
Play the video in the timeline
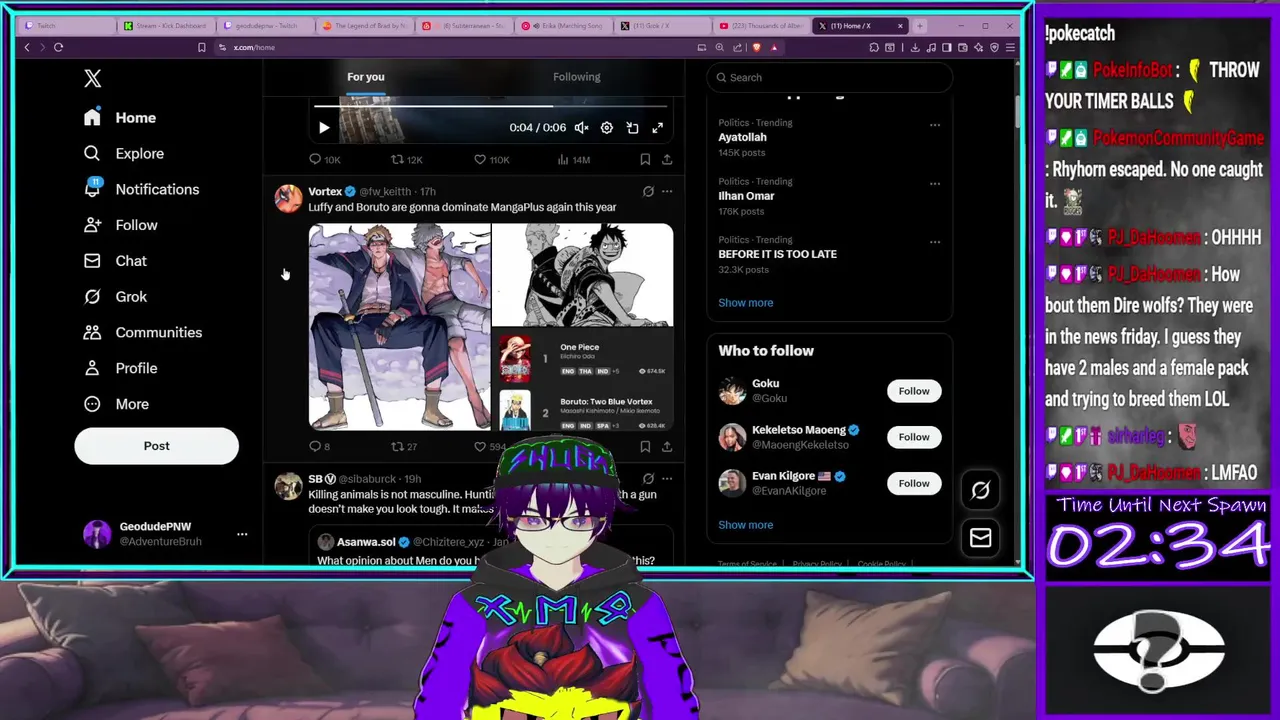(x=324, y=128)
